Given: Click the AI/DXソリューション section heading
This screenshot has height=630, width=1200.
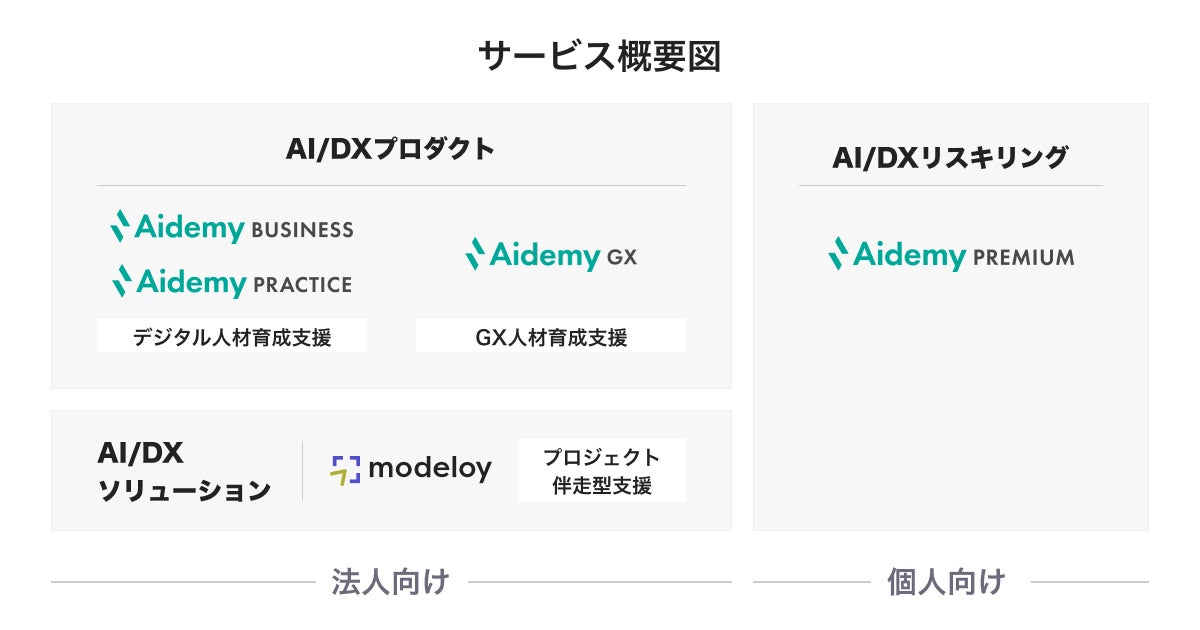Looking at the screenshot, I should pyautogui.click(x=183, y=472).
